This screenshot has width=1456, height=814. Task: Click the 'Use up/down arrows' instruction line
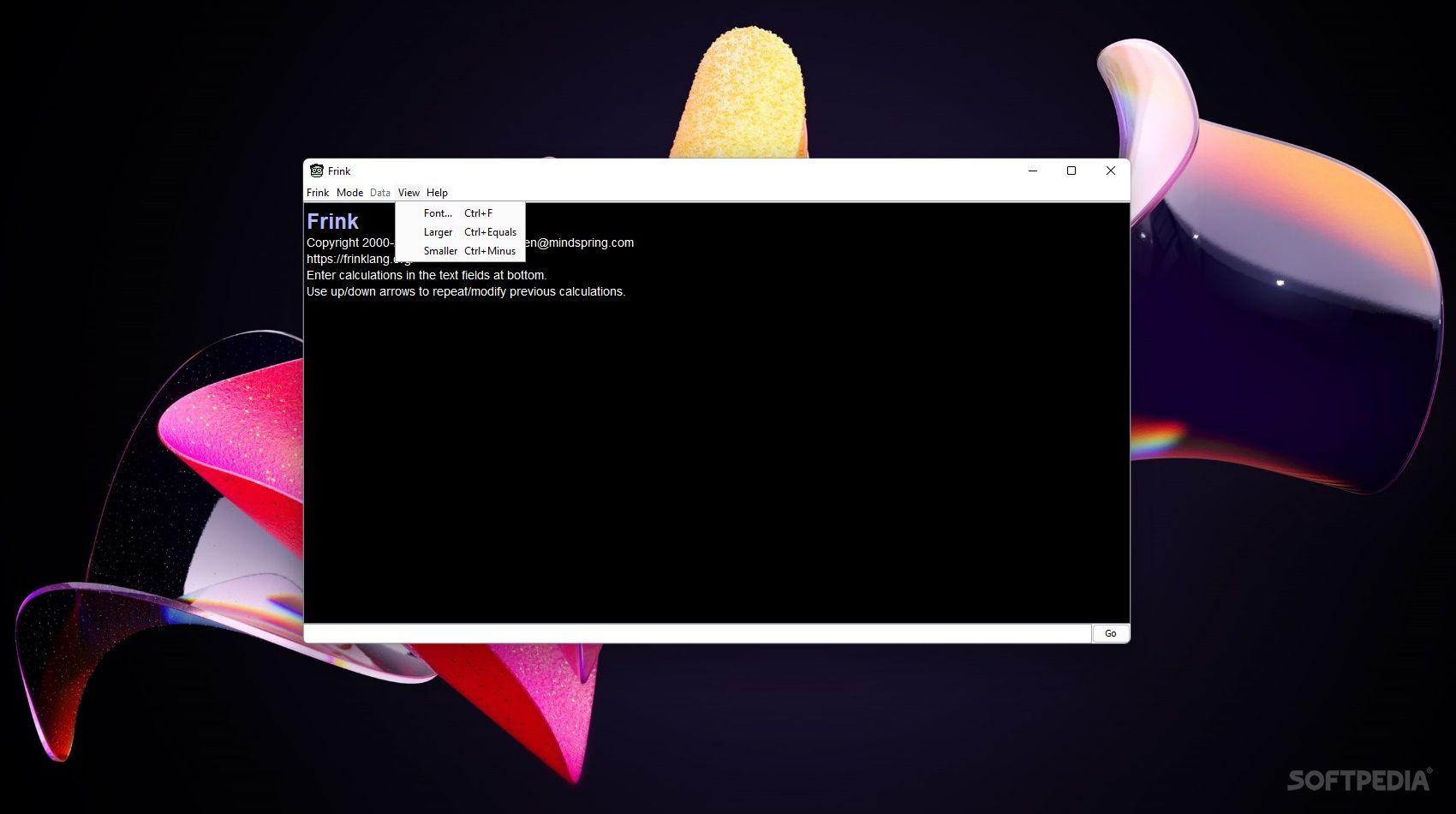pyautogui.click(x=466, y=291)
